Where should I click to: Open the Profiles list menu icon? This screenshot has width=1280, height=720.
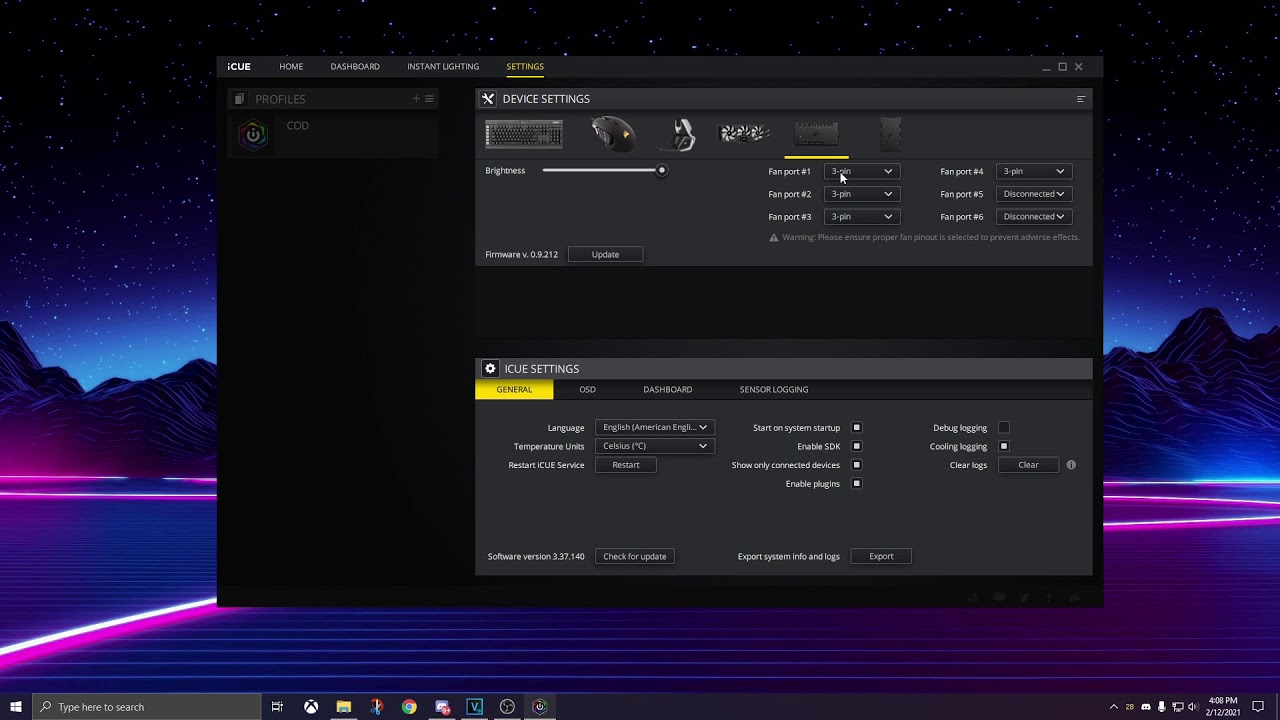(x=429, y=98)
